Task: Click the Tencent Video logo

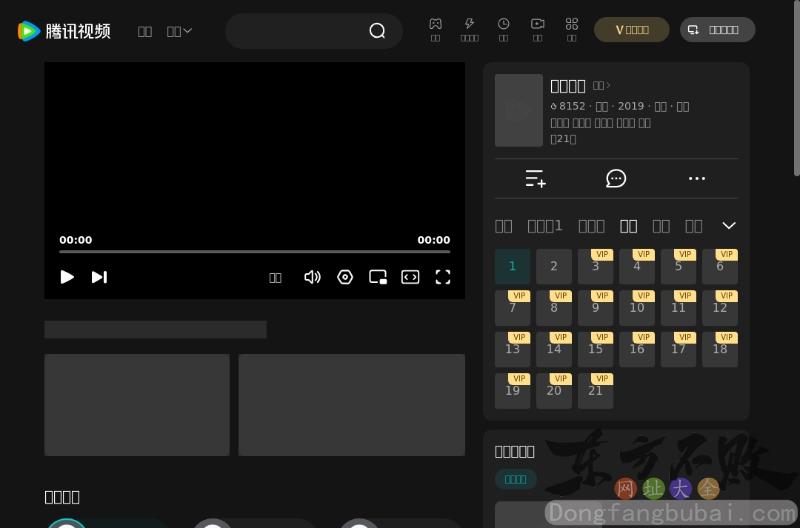Action: [x=64, y=31]
